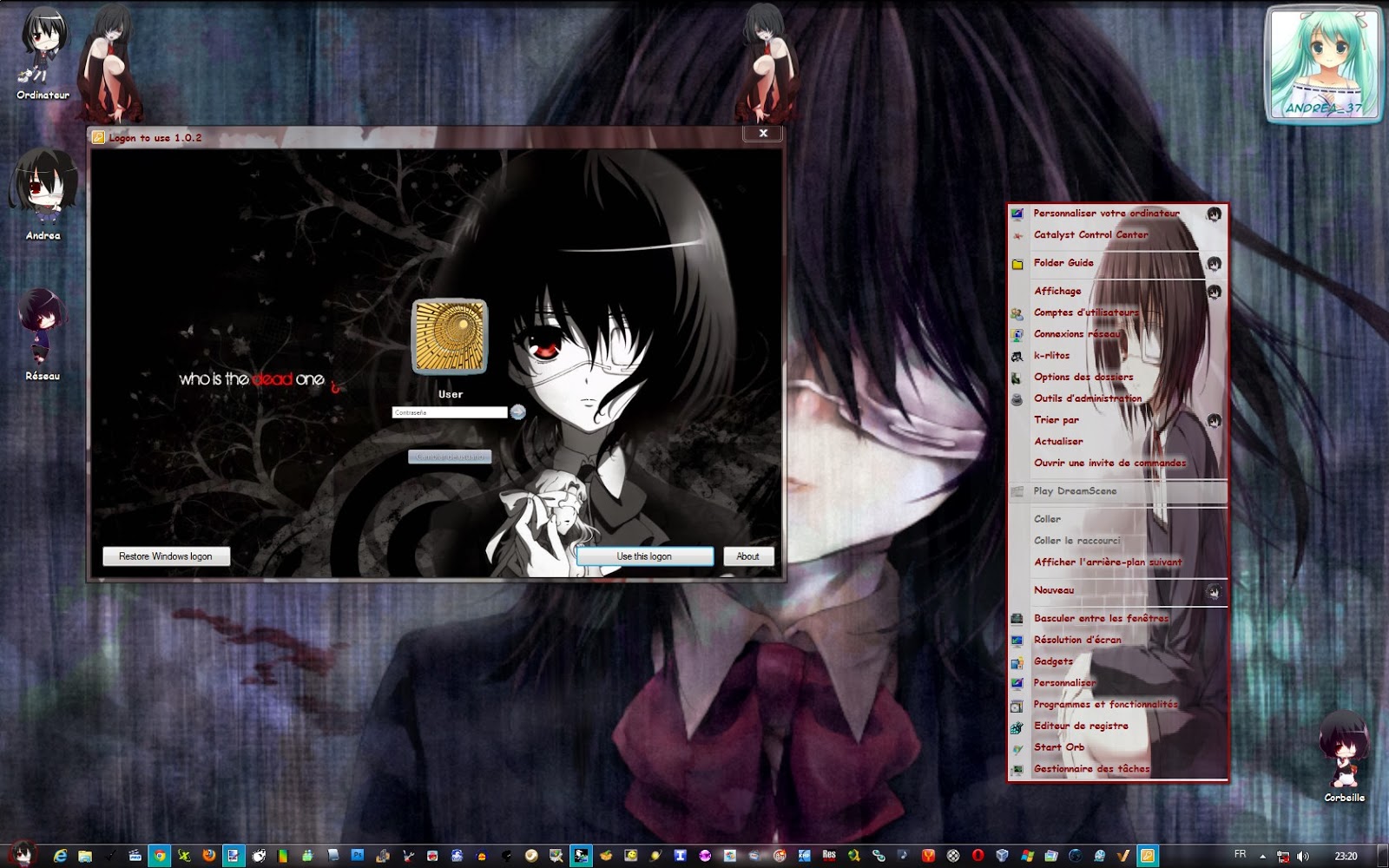
Task: Click the switch user button below password
Action: [450, 457]
